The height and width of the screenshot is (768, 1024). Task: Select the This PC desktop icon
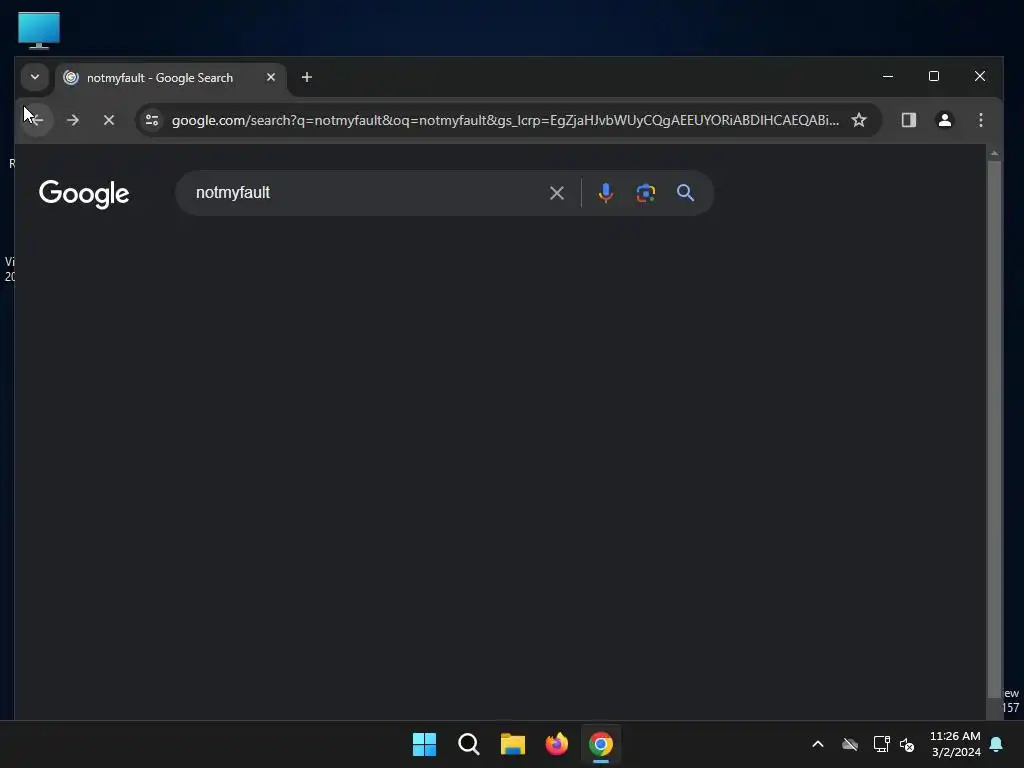pos(39,30)
